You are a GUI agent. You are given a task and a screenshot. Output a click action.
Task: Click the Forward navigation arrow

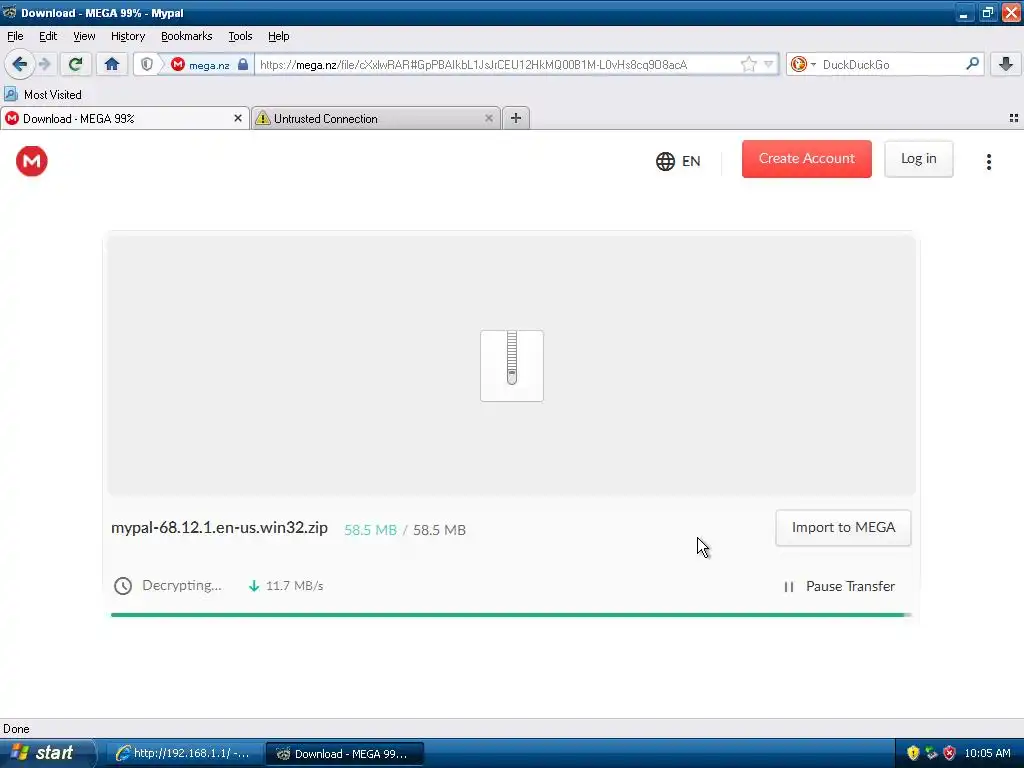click(45, 64)
